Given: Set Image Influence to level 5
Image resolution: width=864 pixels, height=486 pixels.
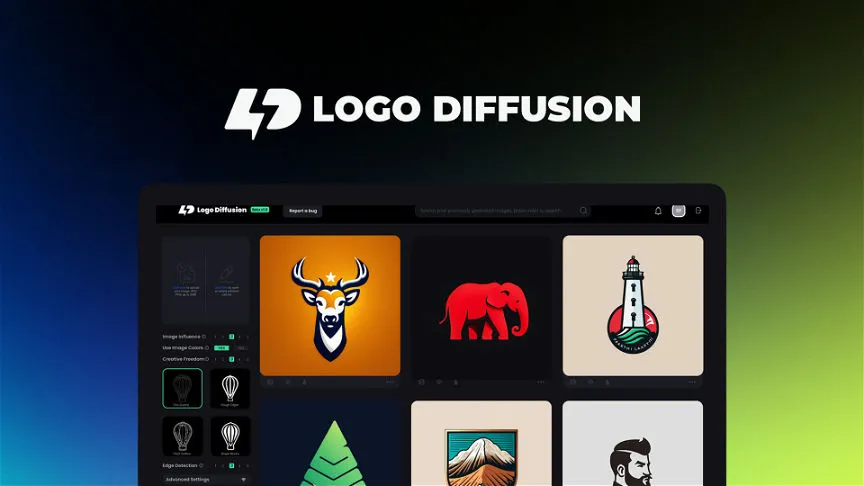Looking at the screenshot, I should click(x=247, y=337).
